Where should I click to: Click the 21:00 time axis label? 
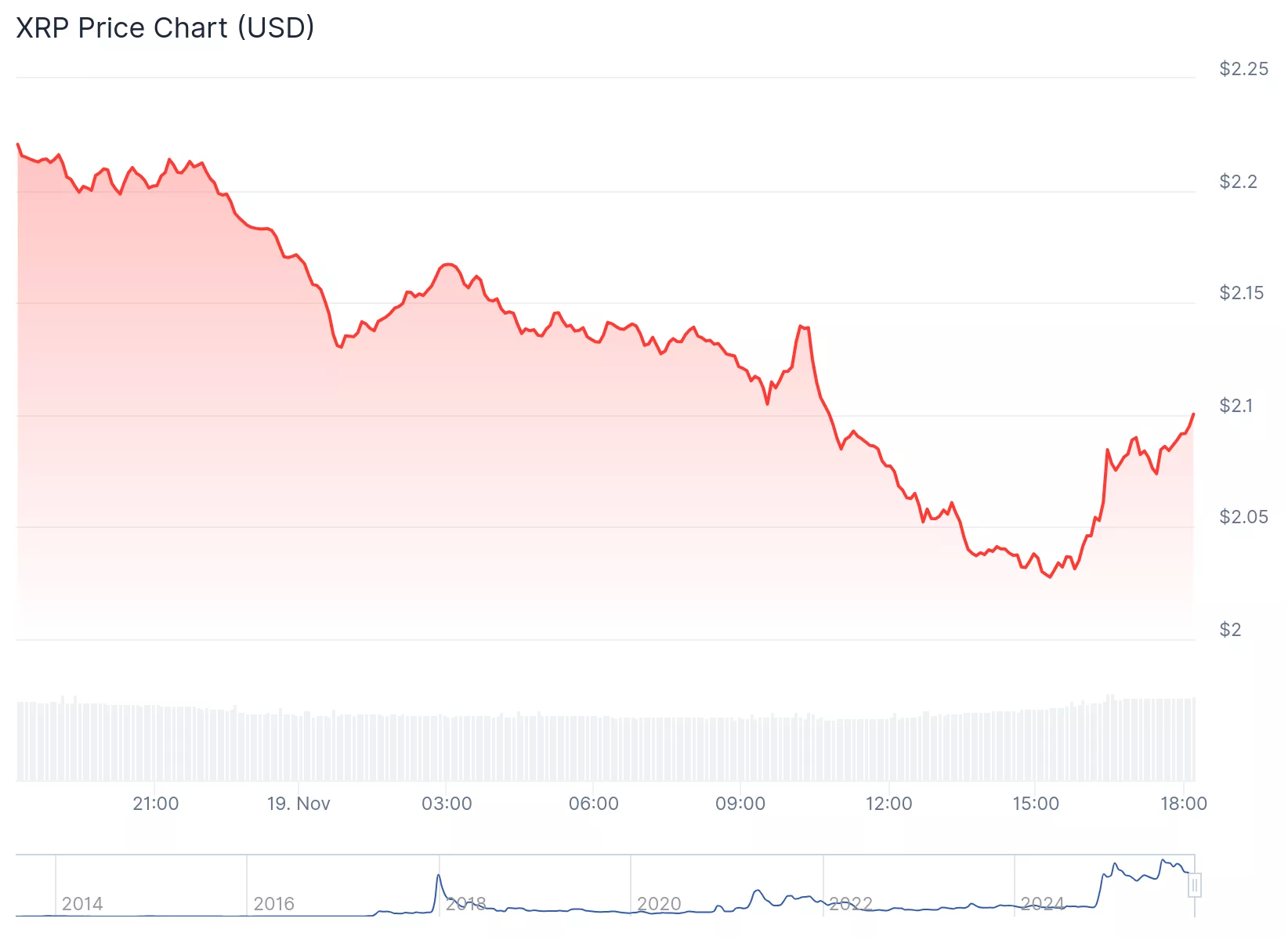click(155, 804)
